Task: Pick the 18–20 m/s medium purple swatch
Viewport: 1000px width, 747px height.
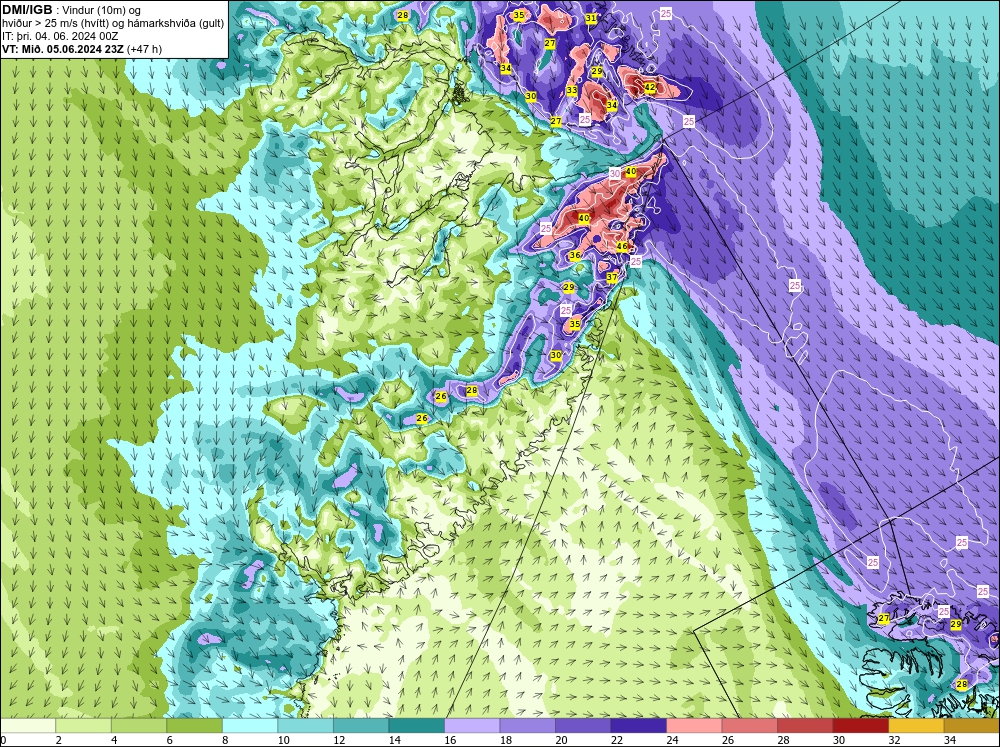Action: coord(527,725)
